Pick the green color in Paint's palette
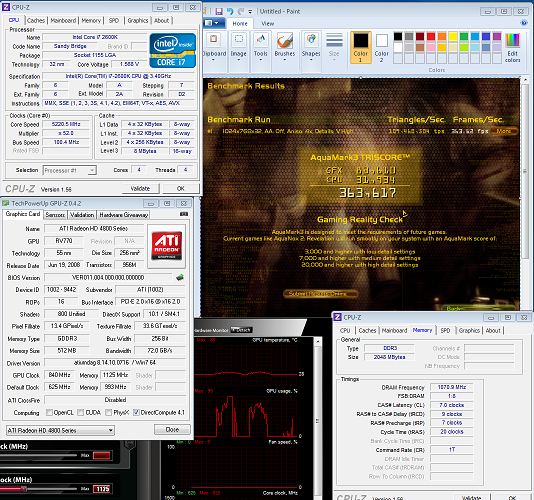 464,36
